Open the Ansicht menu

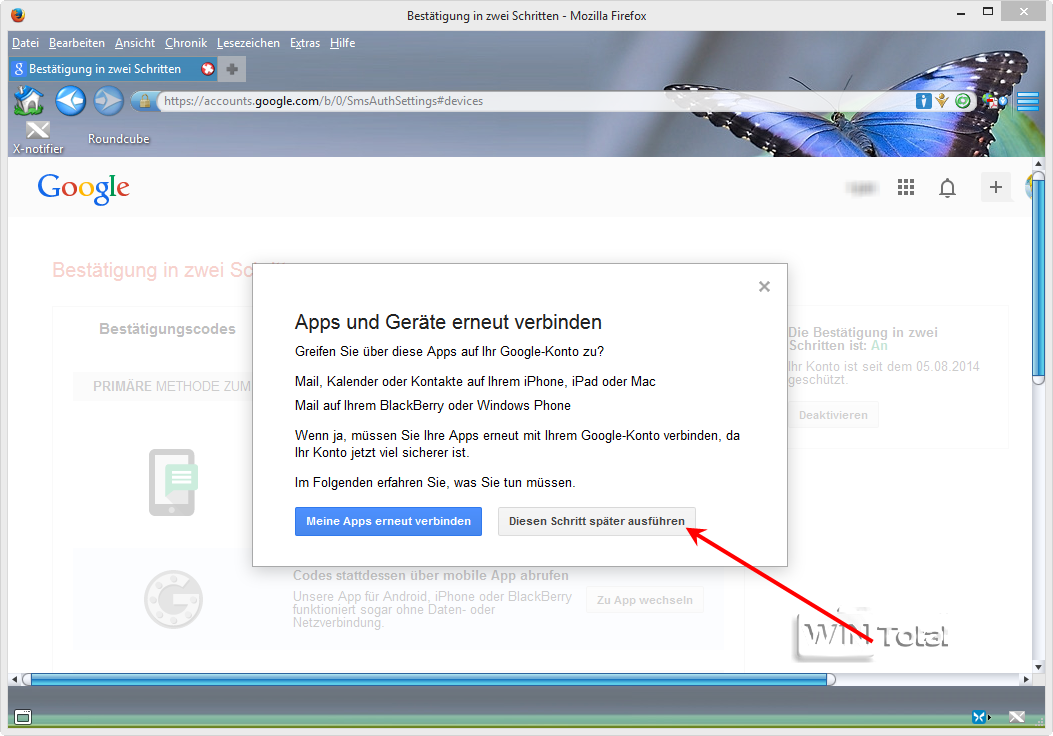pos(134,43)
